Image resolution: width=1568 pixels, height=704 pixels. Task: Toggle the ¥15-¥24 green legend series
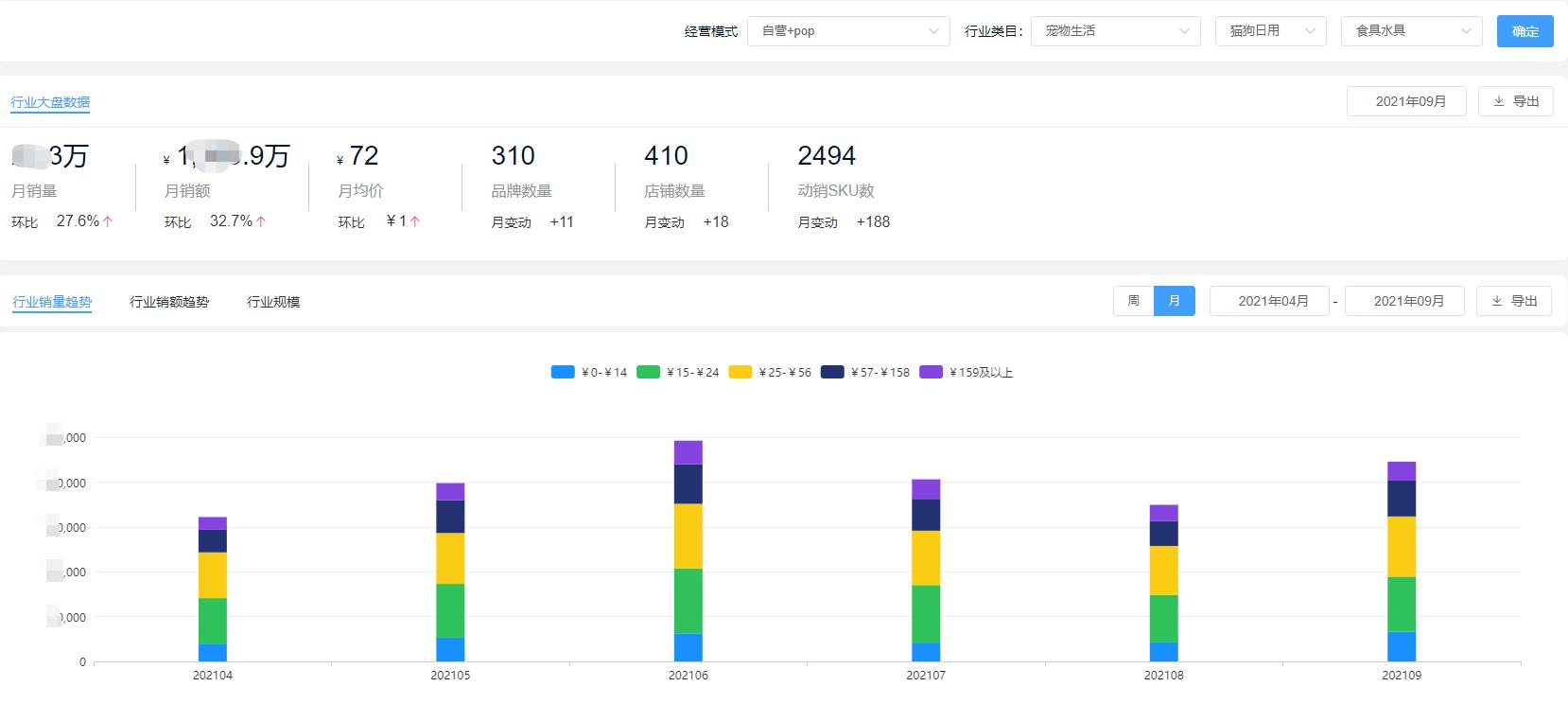point(648,372)
